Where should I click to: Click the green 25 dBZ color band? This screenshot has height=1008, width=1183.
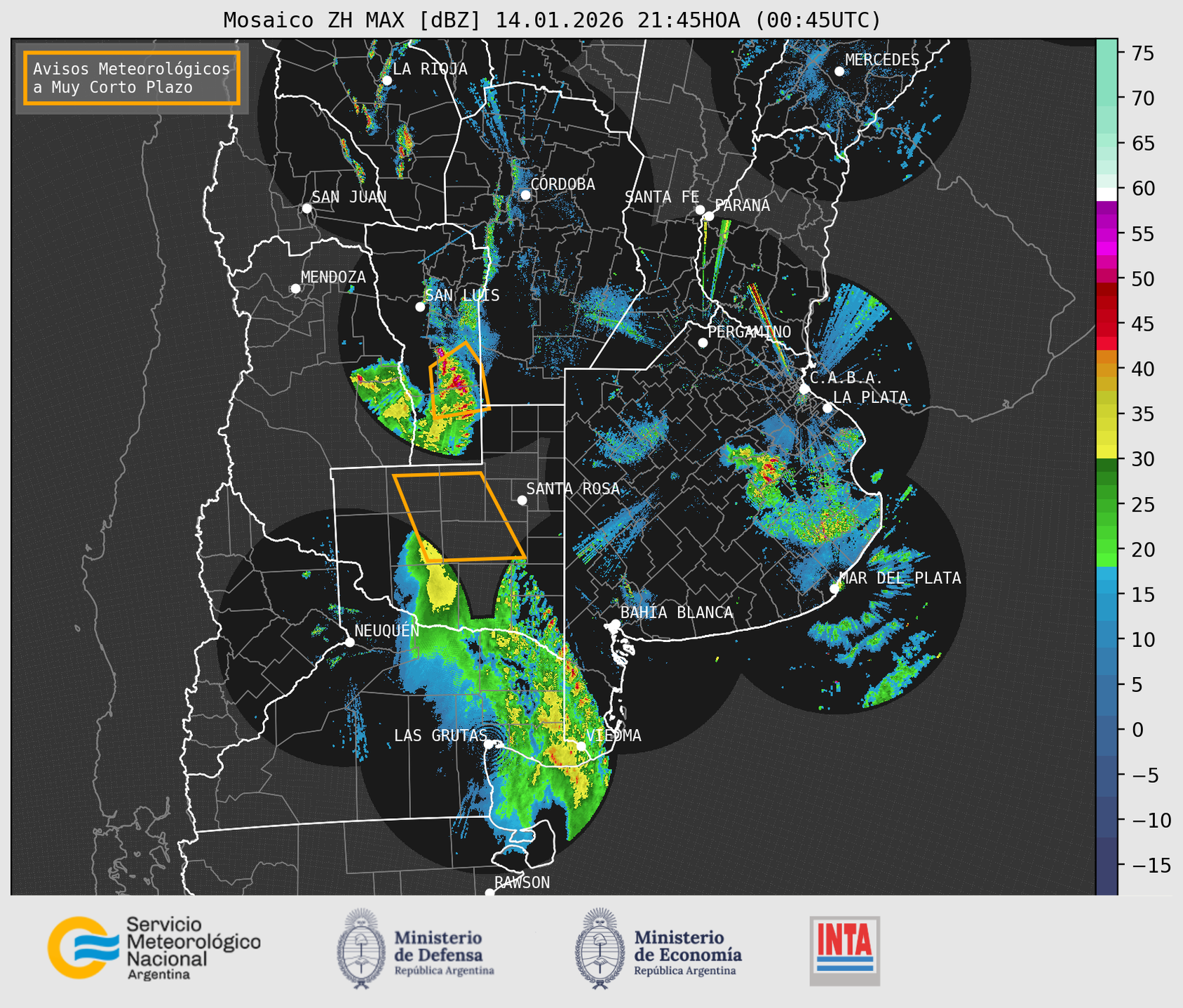click(1107, 505)
